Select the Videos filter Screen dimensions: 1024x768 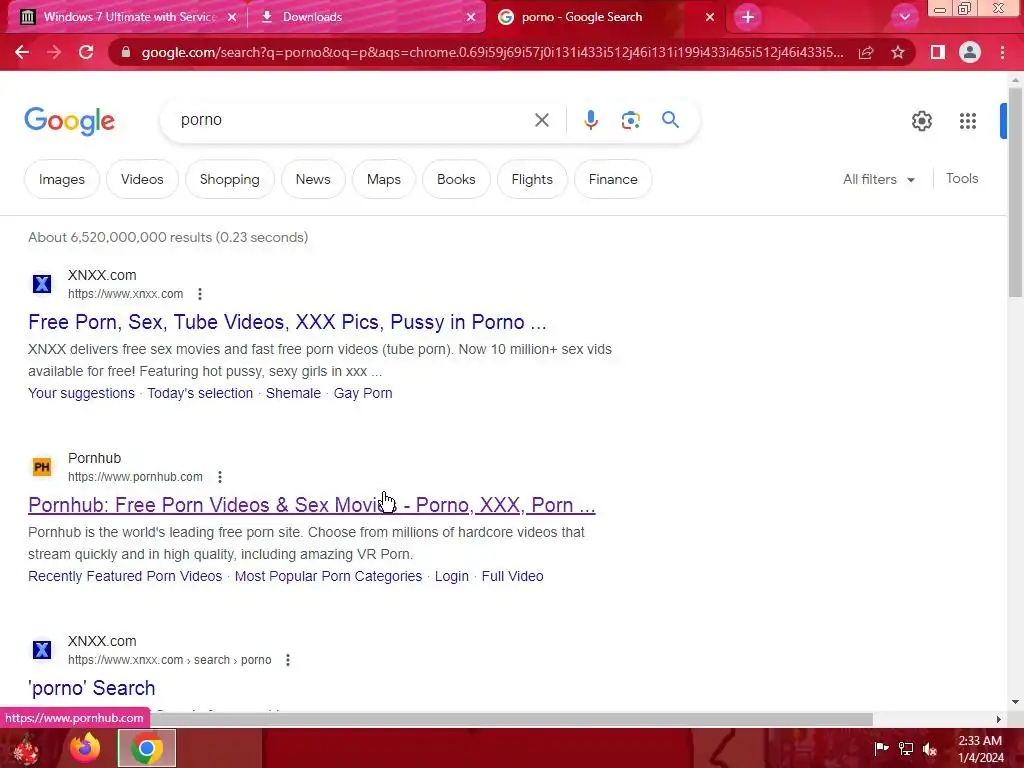click(x=142, y=179)
